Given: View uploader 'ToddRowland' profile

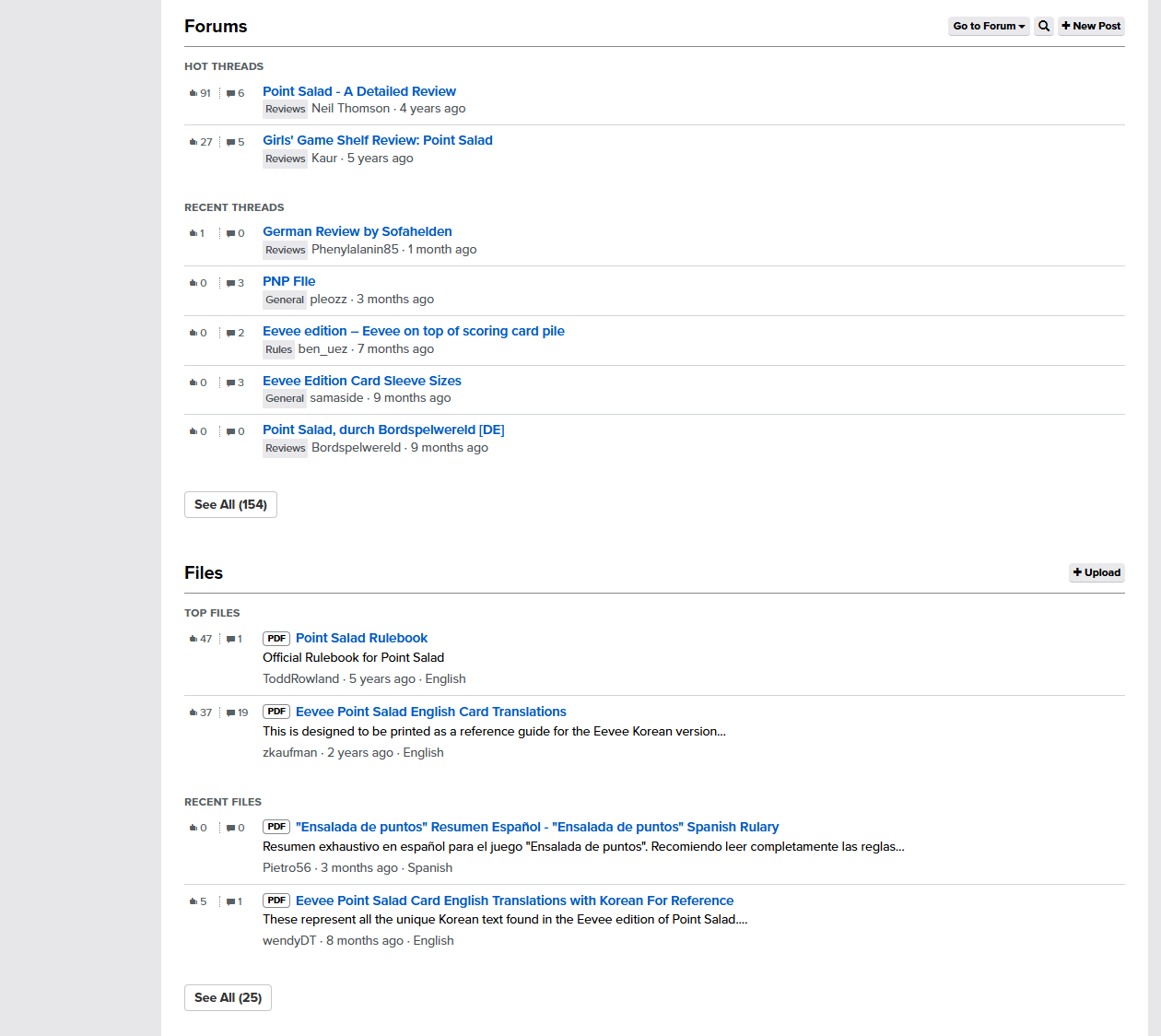Looking at the screenshot, I should point(301,679).
